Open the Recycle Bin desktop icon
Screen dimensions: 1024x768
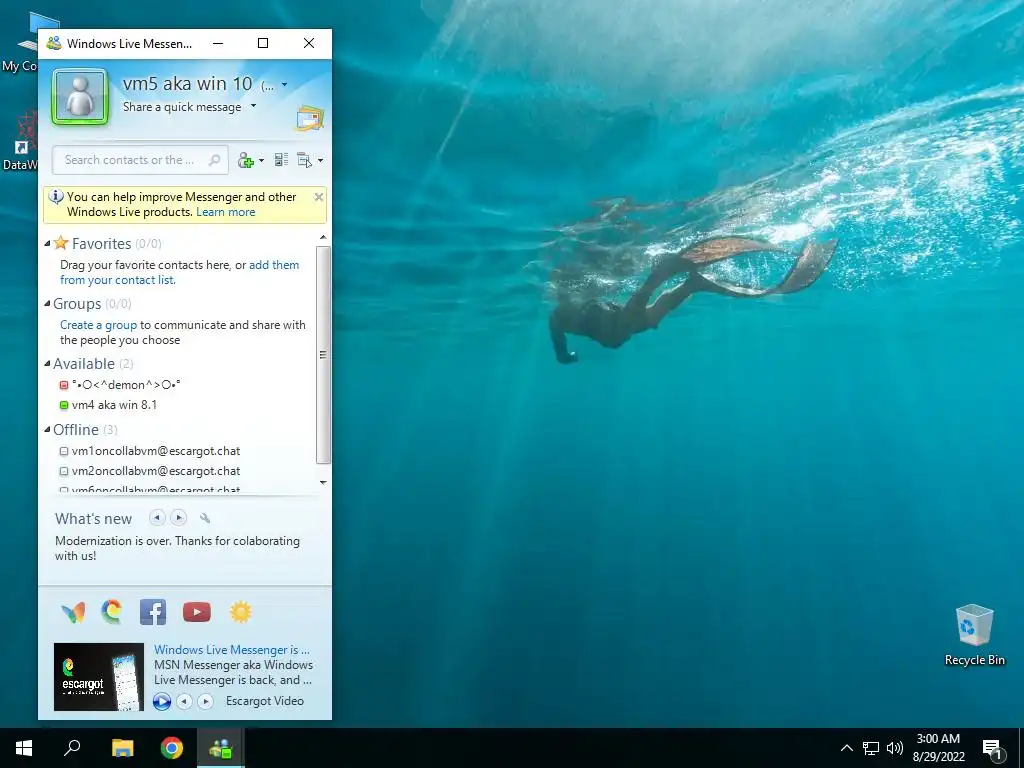[974, 635]
